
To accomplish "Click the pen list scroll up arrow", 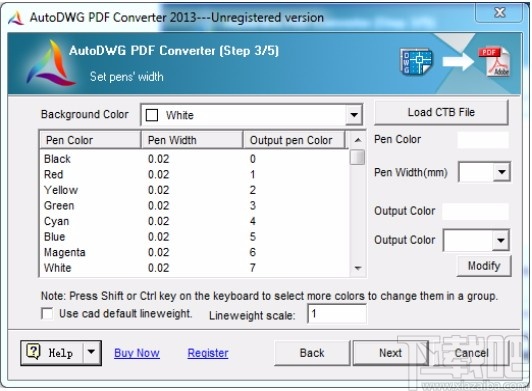I will [358, 140].
